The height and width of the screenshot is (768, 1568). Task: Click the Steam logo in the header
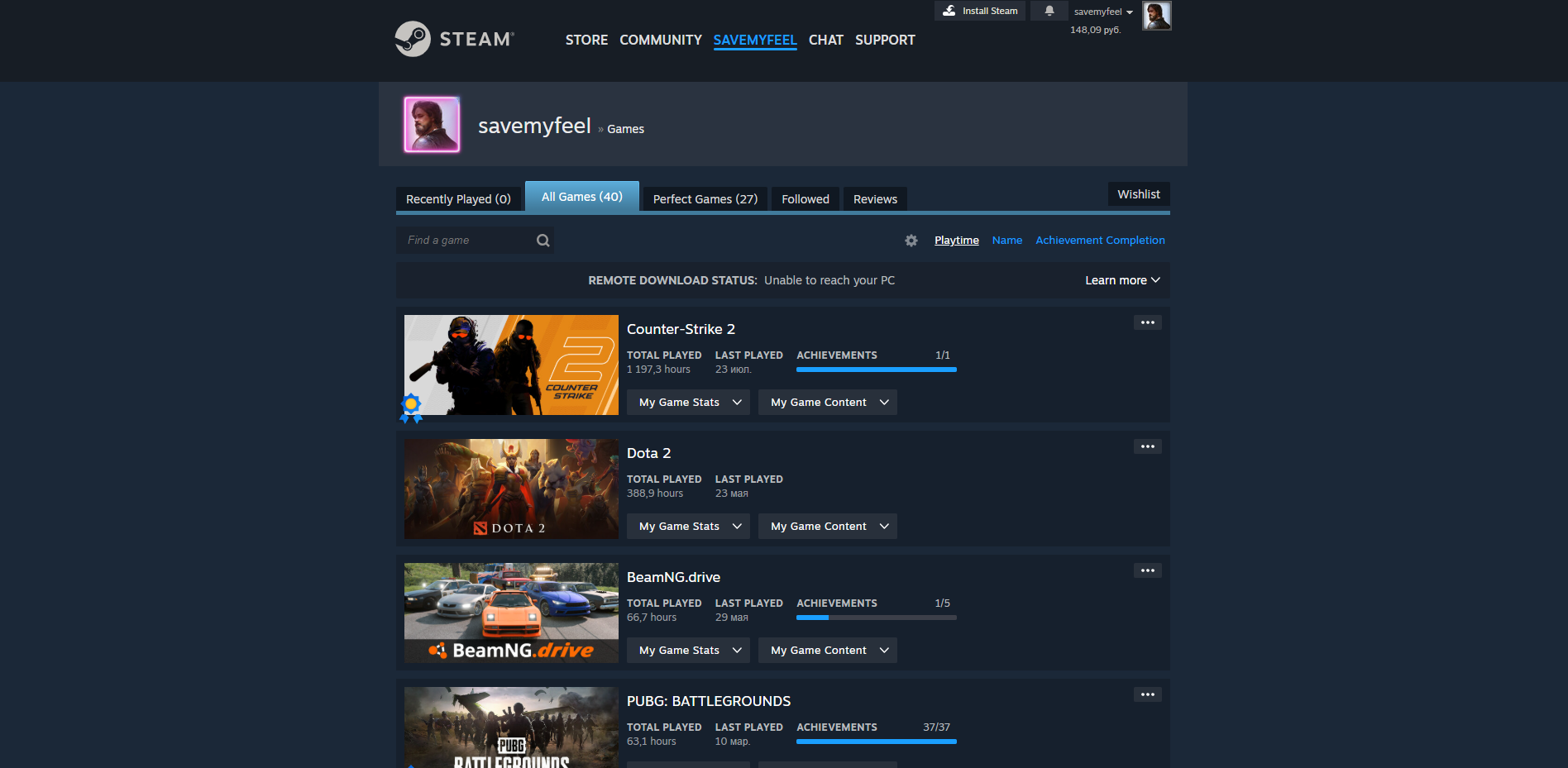(454, 39)
